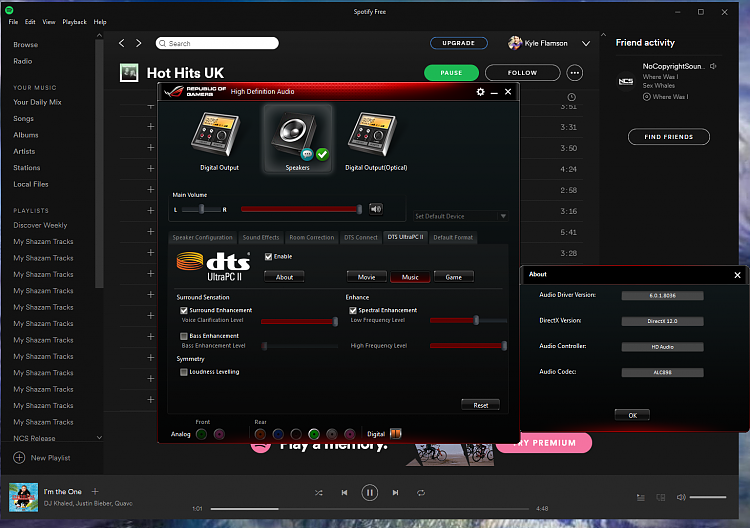Toggle repeat in Spotify player
Viewport: 750px width, 528px height.
pos(421,493)
